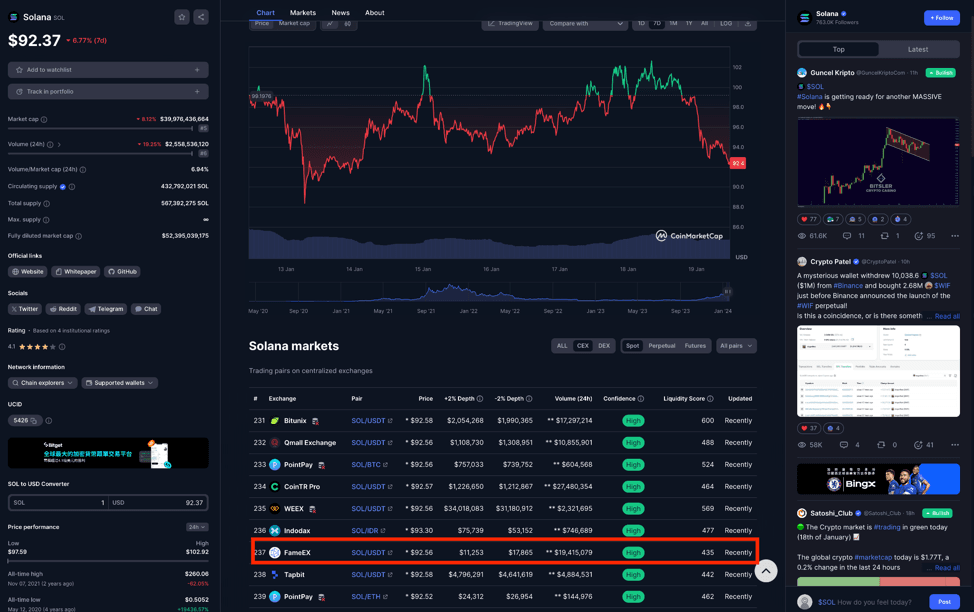Switch markets to Perpetual type

[x=661, y=346]
